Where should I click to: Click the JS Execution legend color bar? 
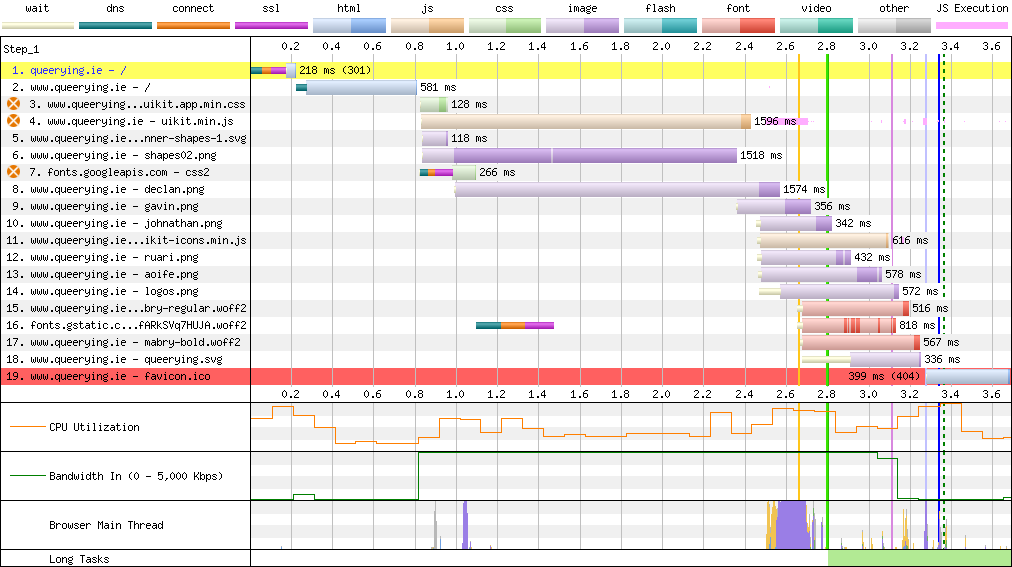click(972, 26)
